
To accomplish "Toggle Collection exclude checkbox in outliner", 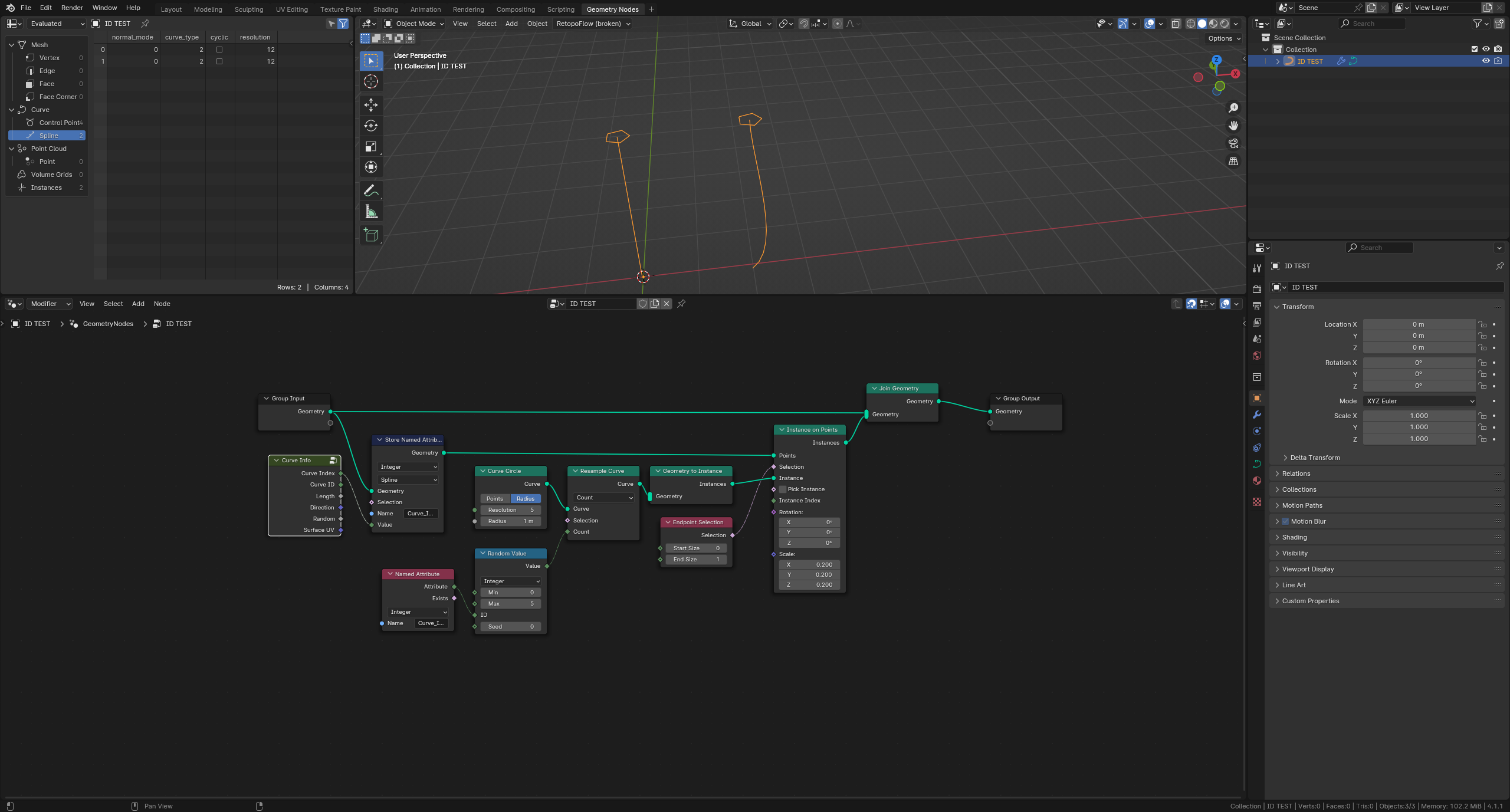I will pos(1475,49).
